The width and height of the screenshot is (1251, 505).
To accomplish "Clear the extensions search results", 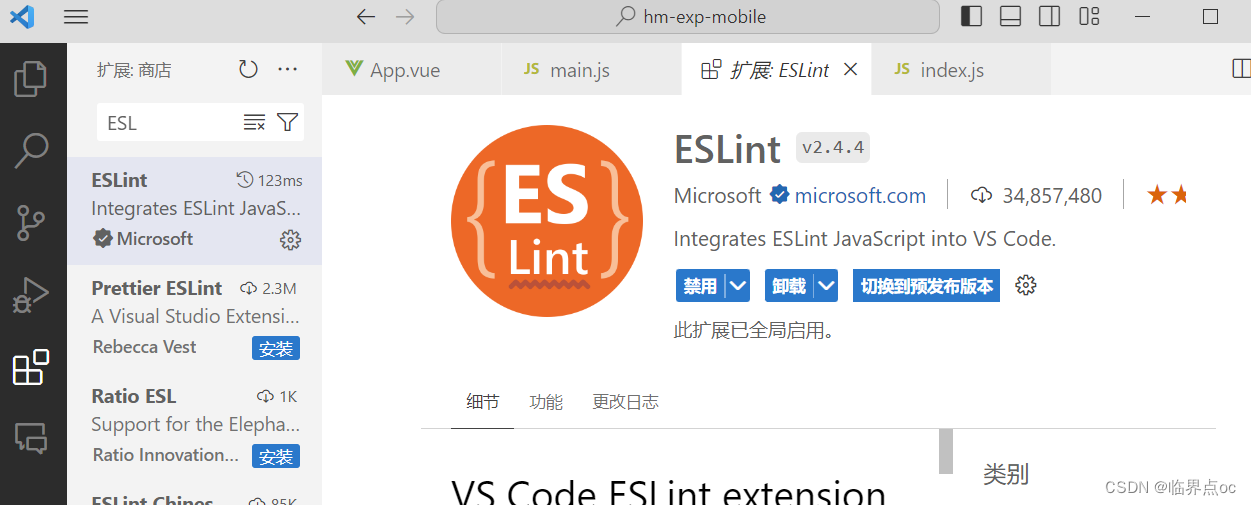I will (x=254, y=122).
